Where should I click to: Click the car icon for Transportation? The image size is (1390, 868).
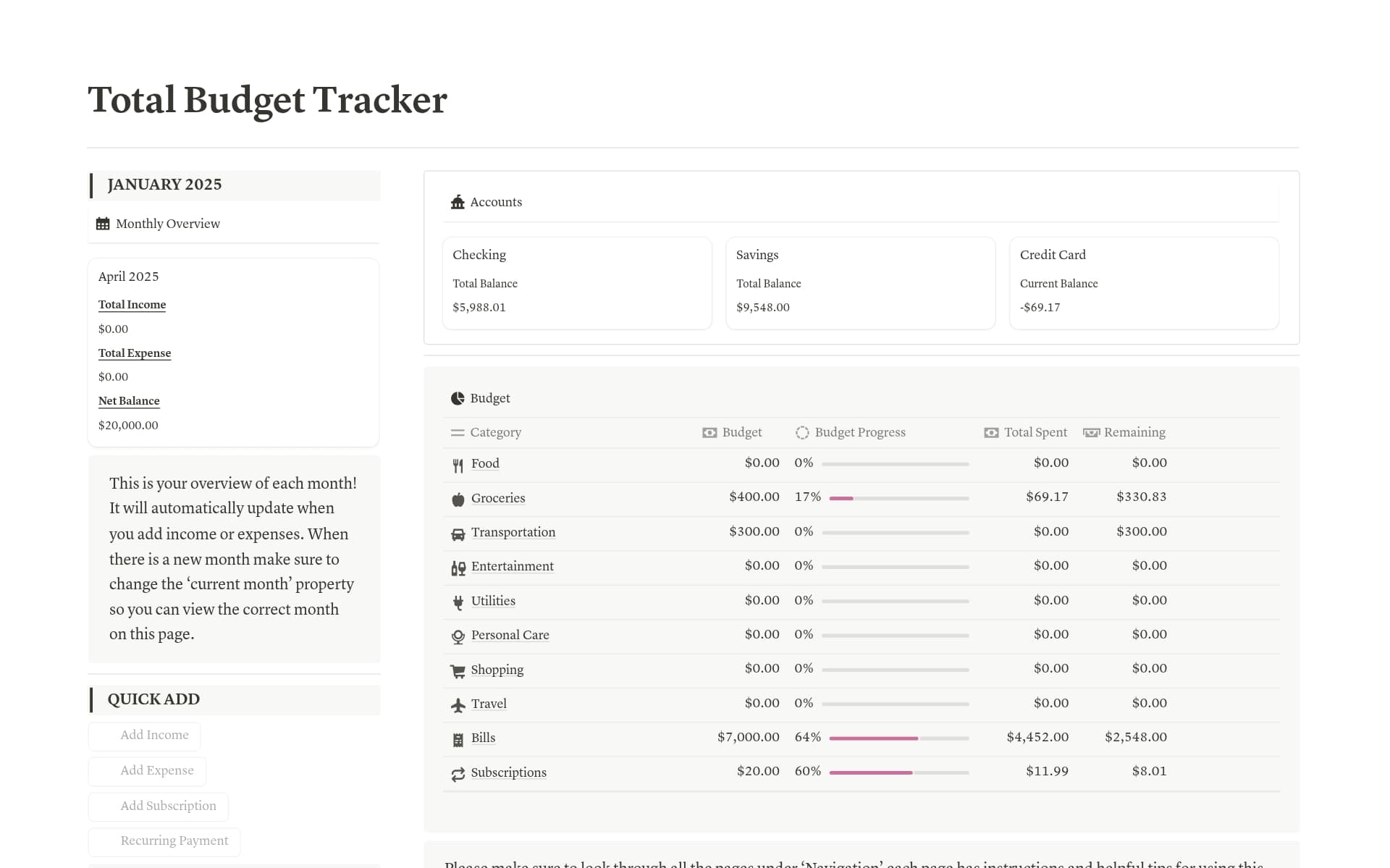[x=458, y=533]
